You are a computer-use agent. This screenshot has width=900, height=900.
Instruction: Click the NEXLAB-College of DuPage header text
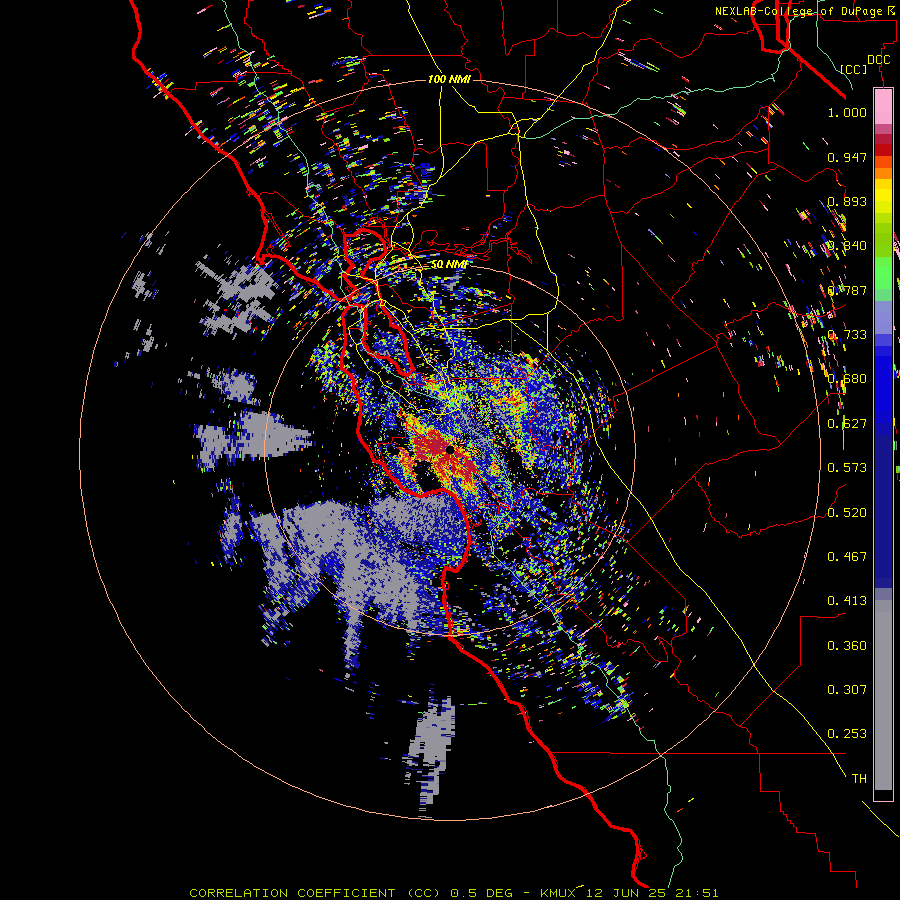(798, 11)
